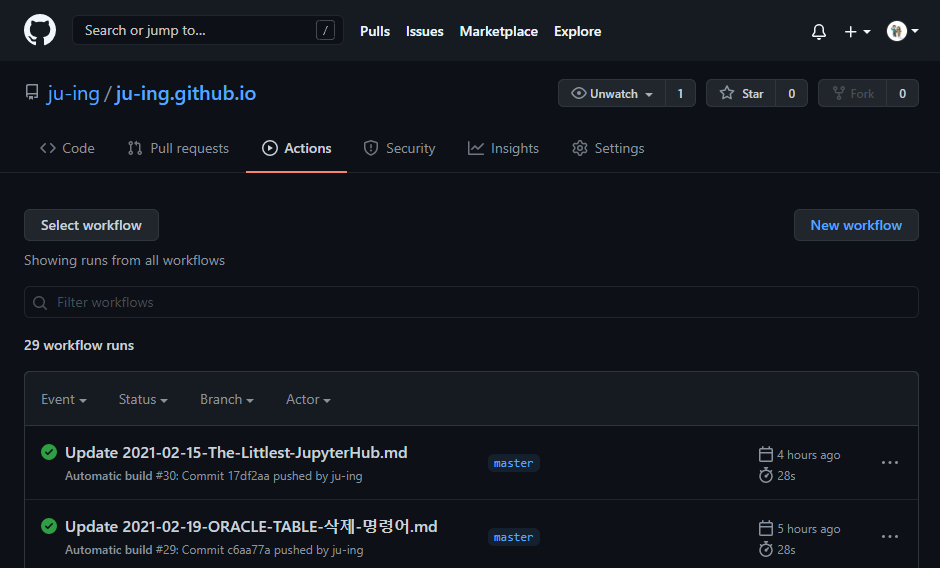Image resolution: width=940 pixels, height=568 pixels.
Task: Open the Settings tab
Action: pos(608,148)
